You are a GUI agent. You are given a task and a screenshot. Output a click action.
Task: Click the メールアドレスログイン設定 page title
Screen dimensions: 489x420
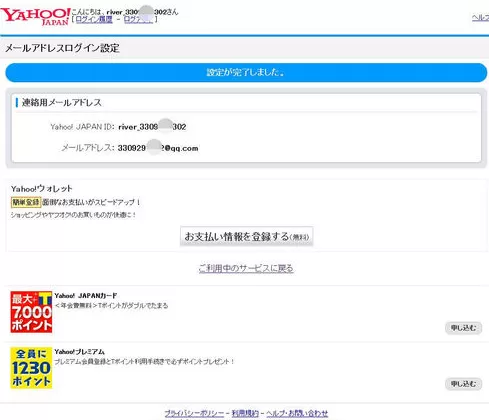pyautogui.click(x=62, y=48)
